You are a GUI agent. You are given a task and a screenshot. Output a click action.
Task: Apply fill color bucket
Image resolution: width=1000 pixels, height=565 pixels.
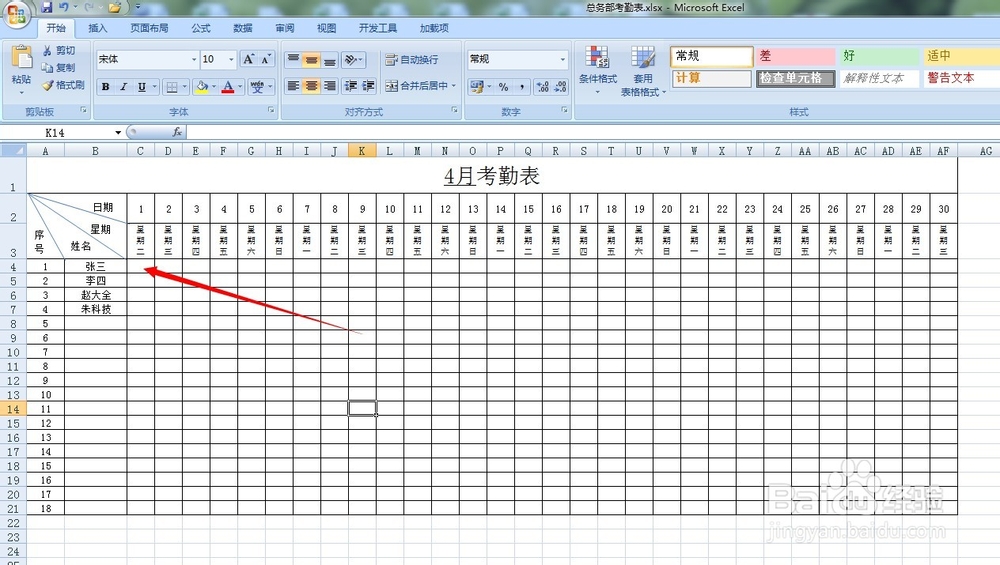pos(202,87)
